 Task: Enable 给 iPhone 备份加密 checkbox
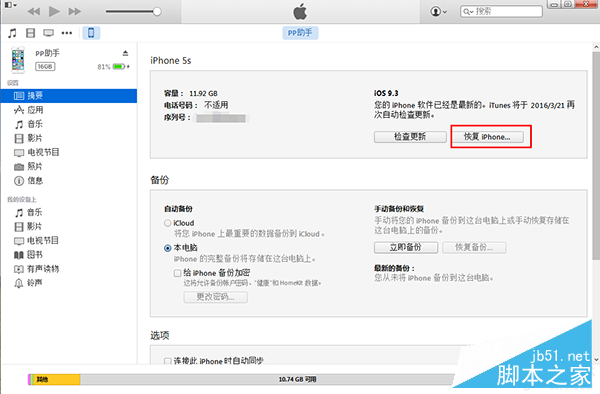(x=177, y=273)
